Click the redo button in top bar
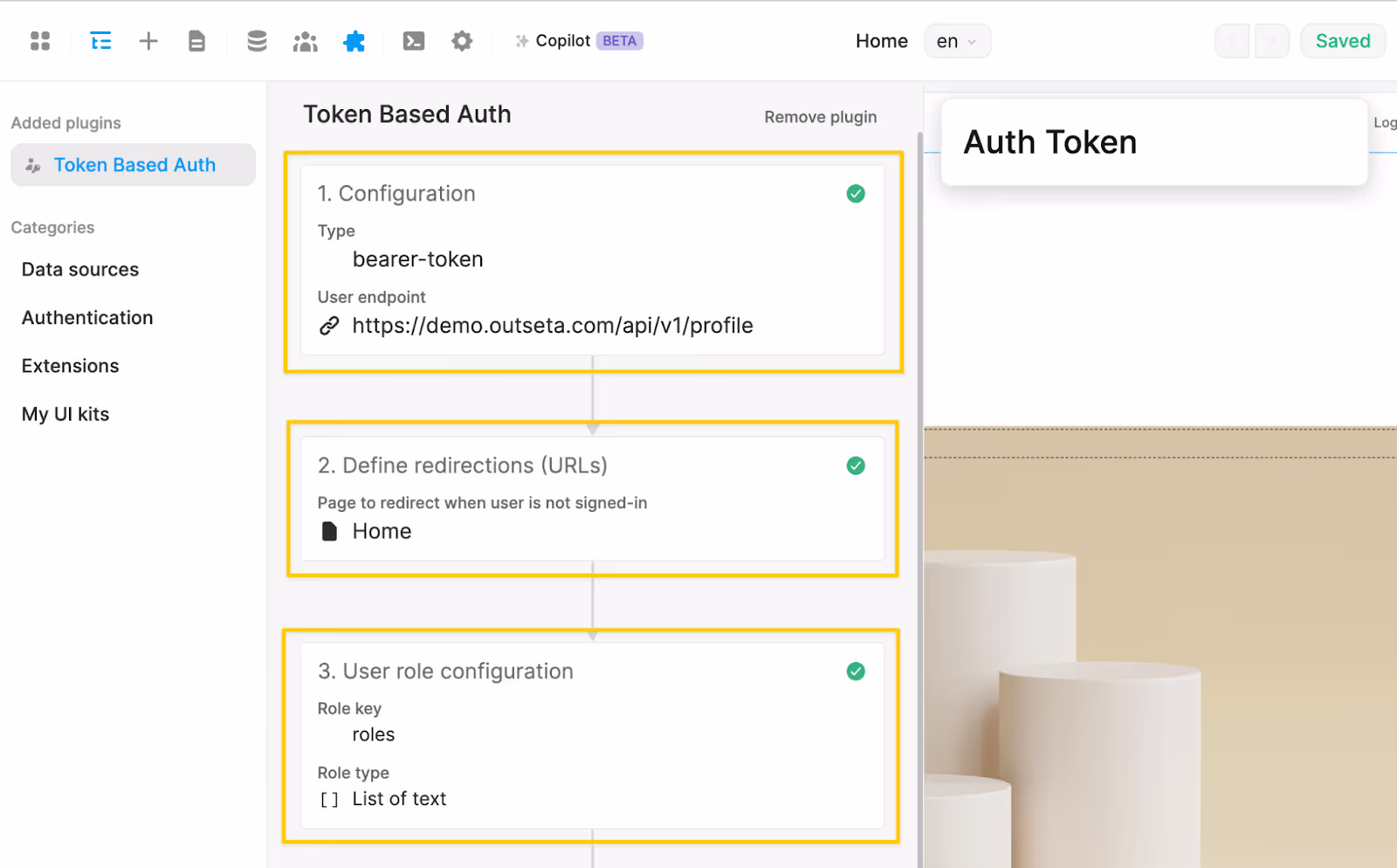Screen dimensions: 1397x868 point(1272,41)
